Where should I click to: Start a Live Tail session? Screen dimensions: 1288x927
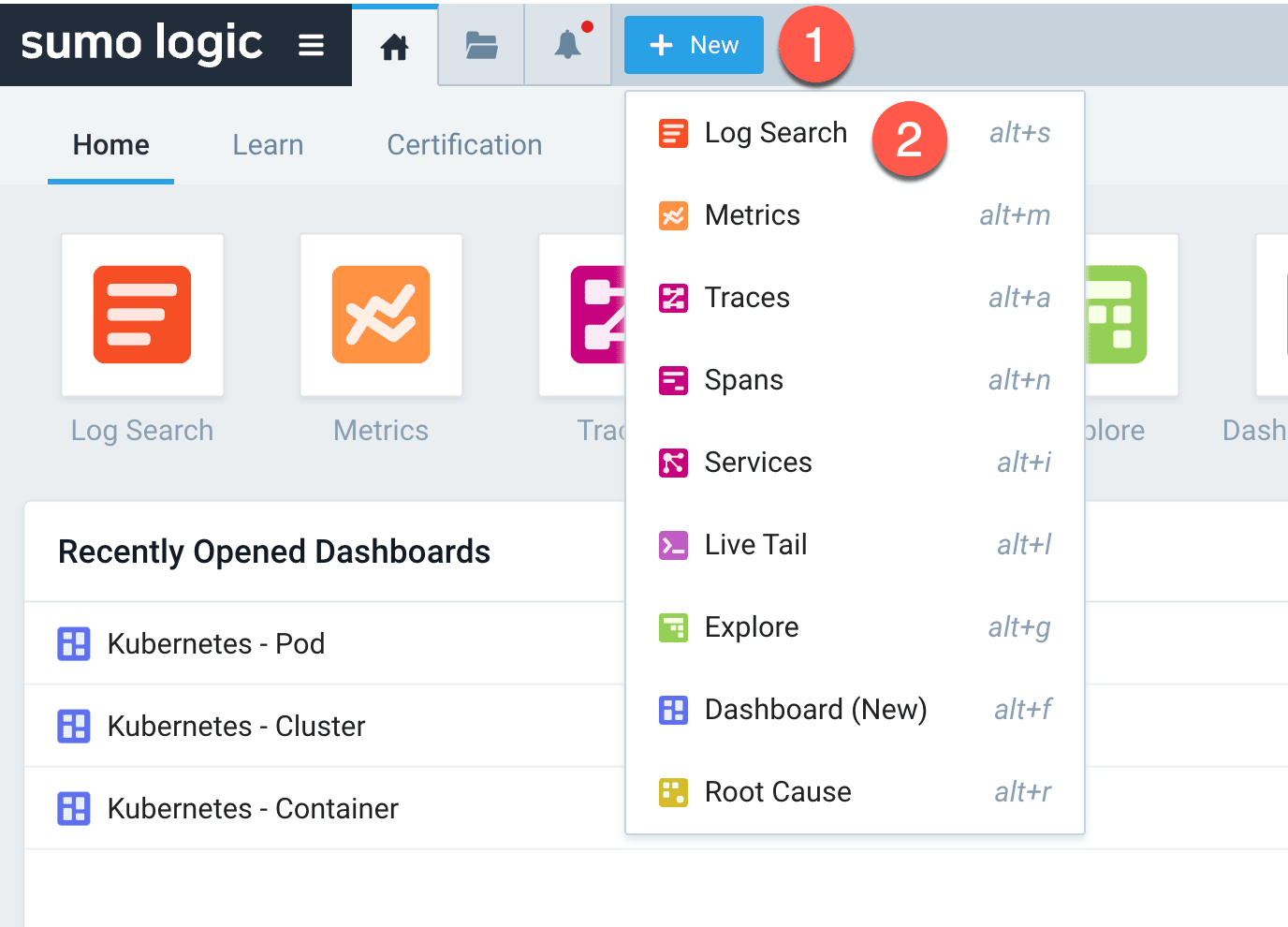point(755,545)
